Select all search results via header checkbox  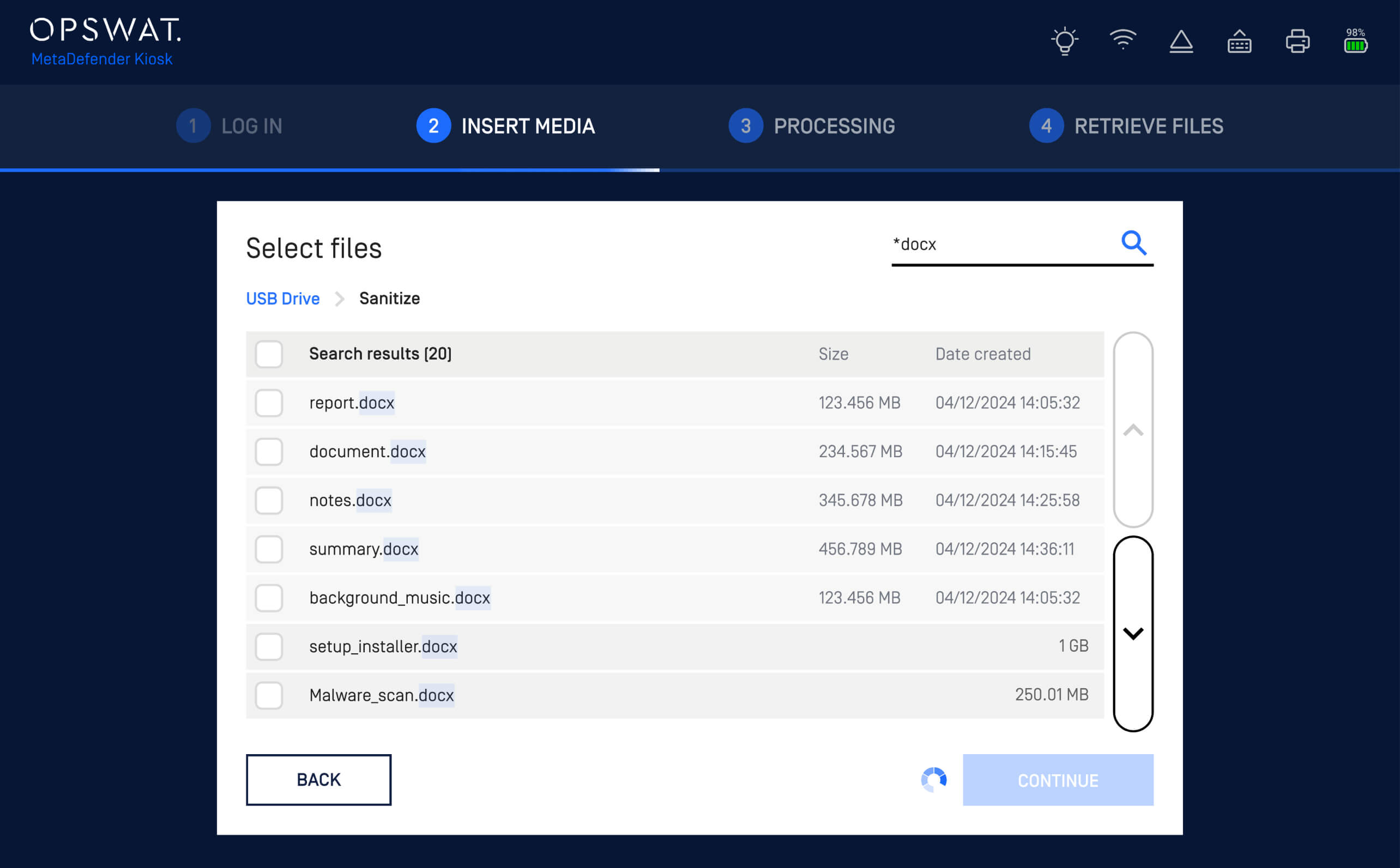click(269, 354)
